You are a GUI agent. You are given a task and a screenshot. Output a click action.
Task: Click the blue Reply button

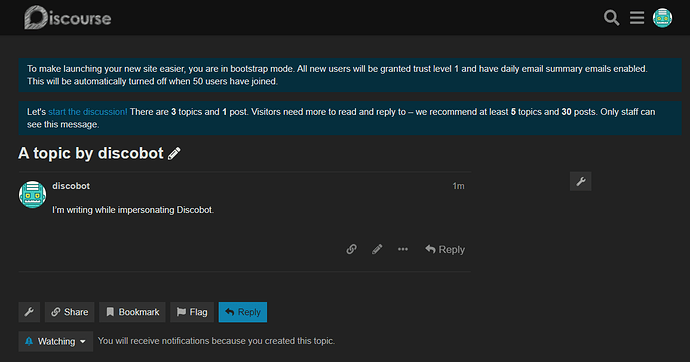click(x=243, y=312)
